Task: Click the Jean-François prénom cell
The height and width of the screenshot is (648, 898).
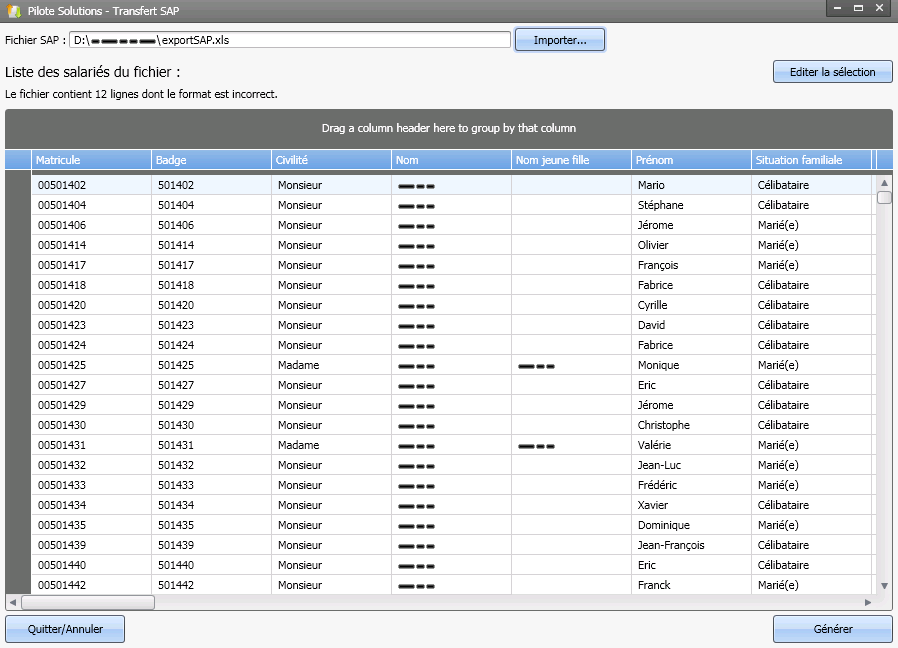Action: [671, 545]
